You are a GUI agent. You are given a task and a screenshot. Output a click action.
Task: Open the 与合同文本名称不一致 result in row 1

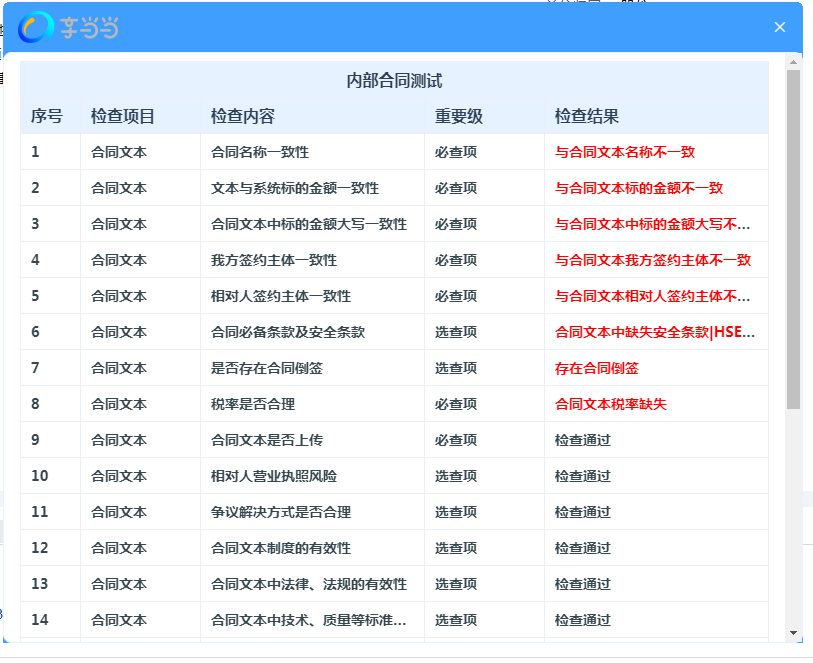625,152
